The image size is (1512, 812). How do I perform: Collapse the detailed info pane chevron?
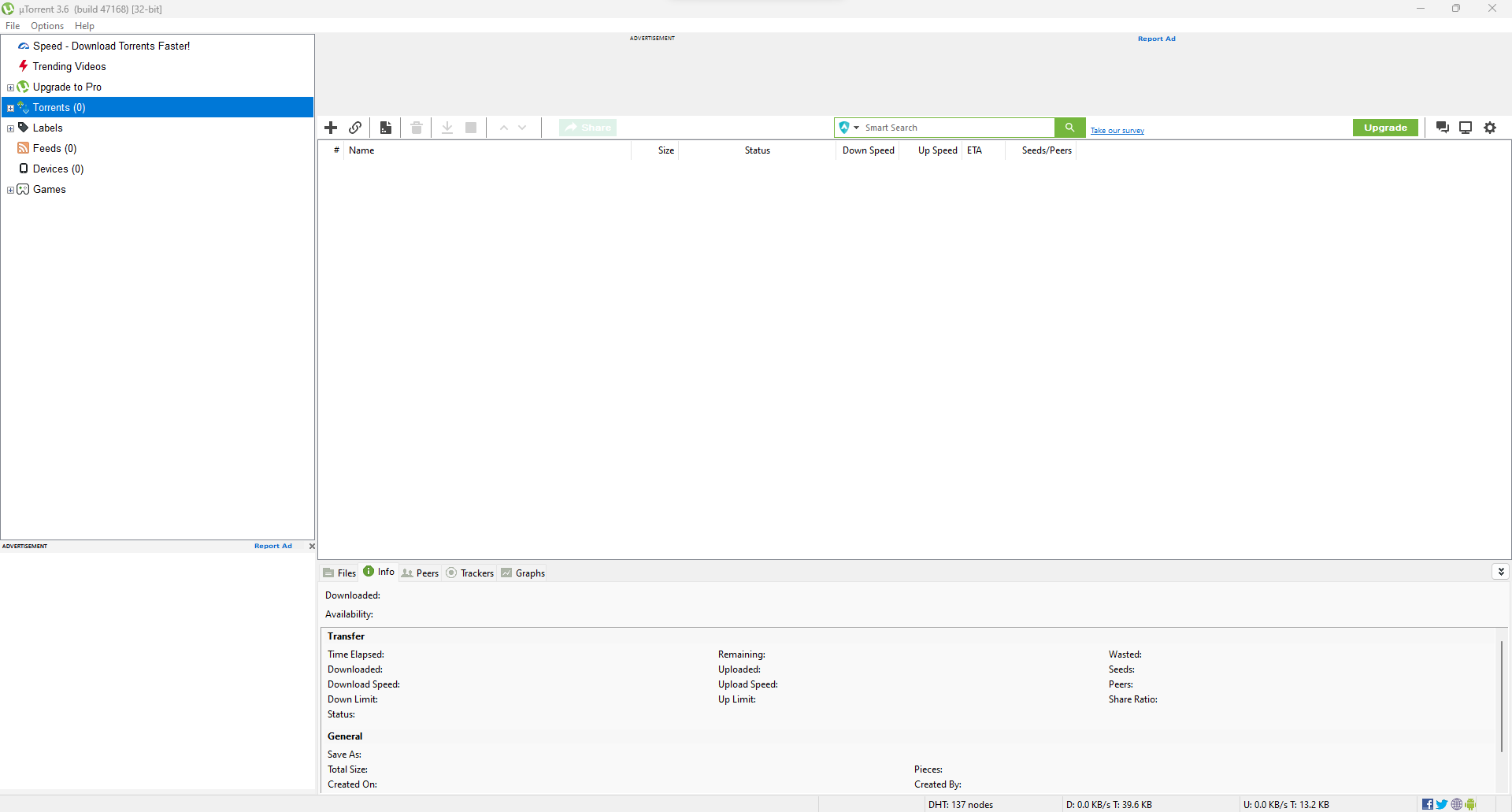click(x=1501, y=572)
